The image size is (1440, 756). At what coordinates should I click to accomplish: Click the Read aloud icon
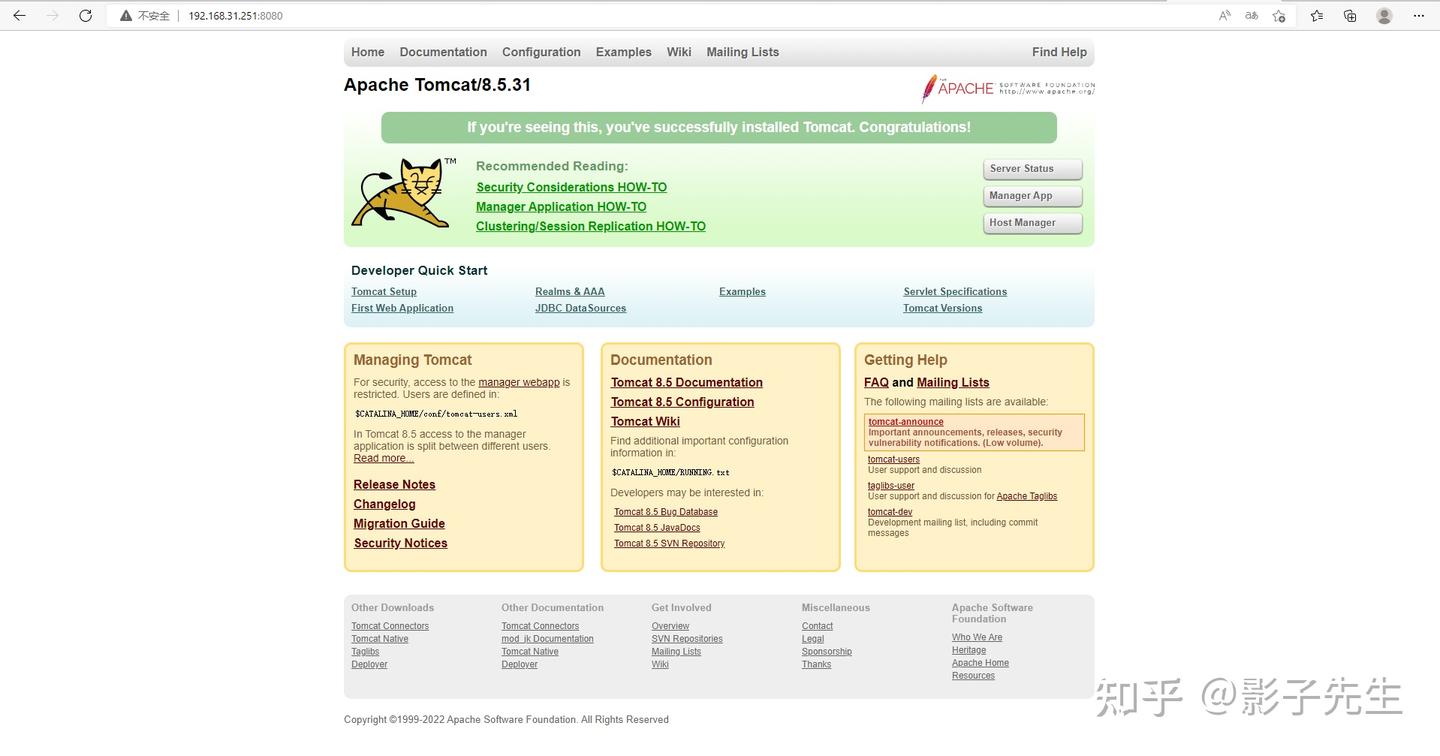[1223, 15]
